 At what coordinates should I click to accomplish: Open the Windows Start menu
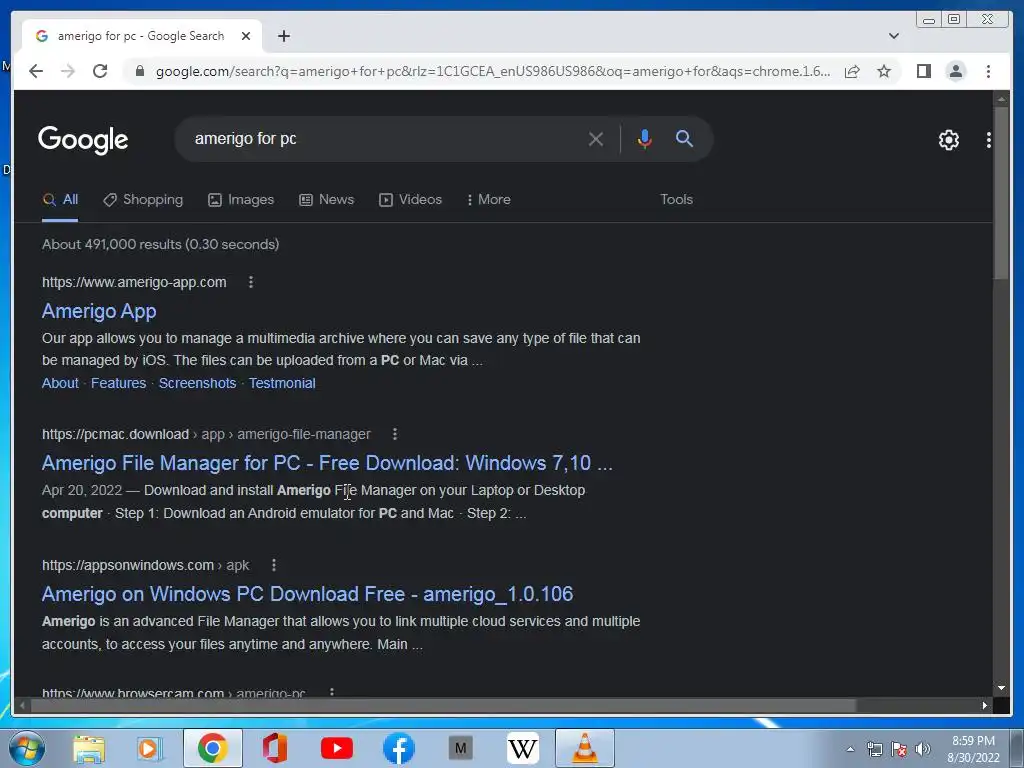[27, 748]
